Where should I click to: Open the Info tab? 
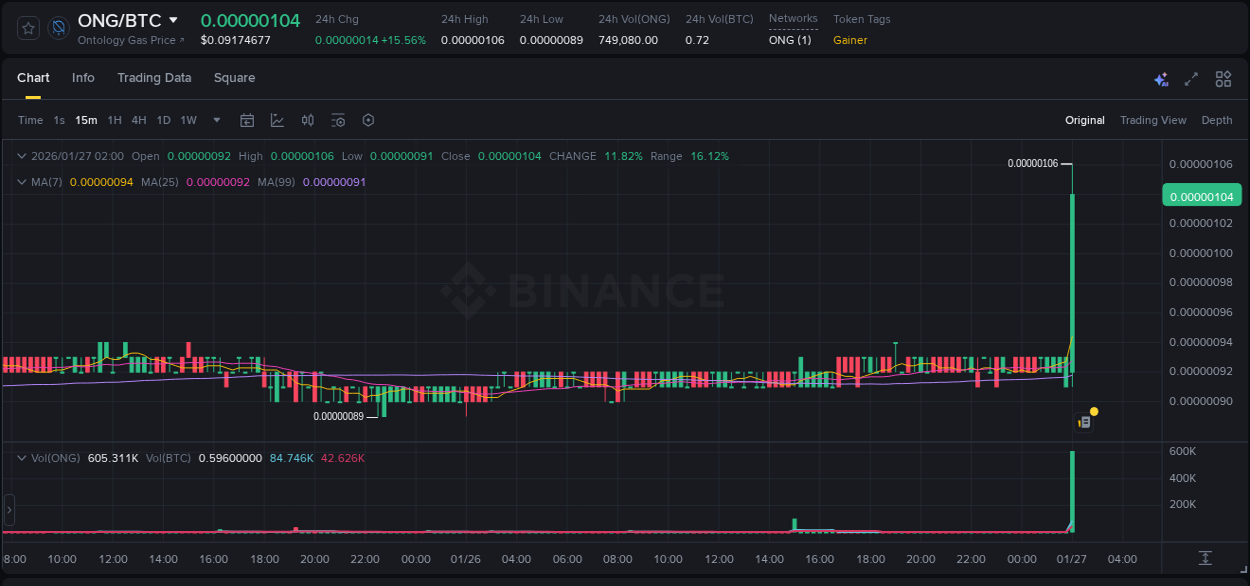[x=83, y=78]
